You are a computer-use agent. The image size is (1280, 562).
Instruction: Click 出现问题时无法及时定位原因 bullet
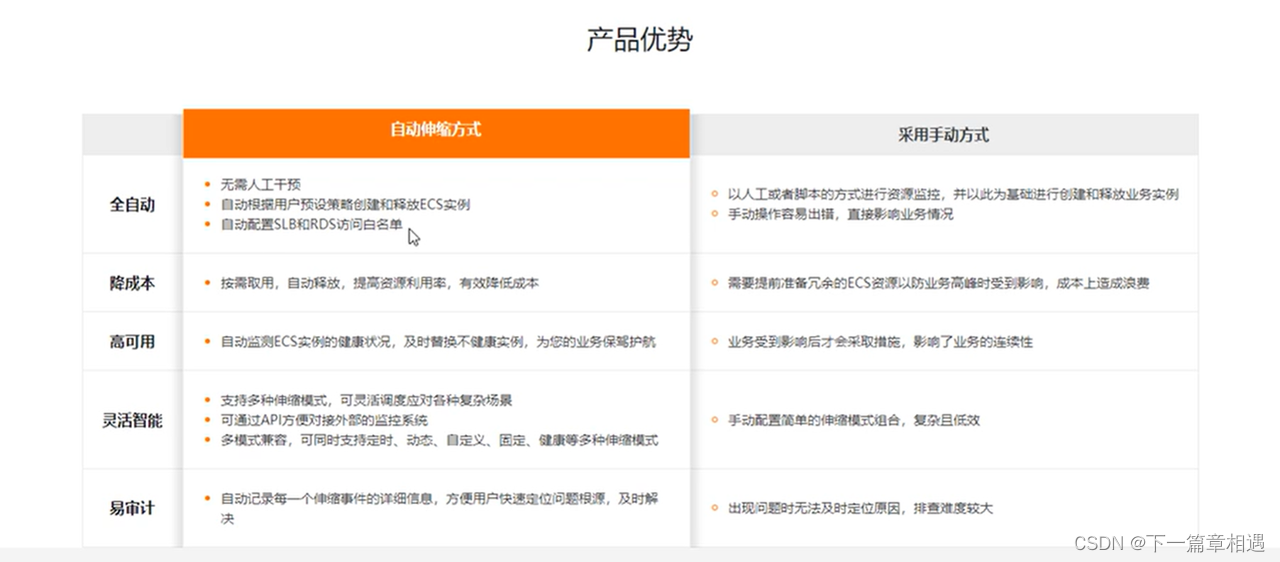[x=860, y=508]
